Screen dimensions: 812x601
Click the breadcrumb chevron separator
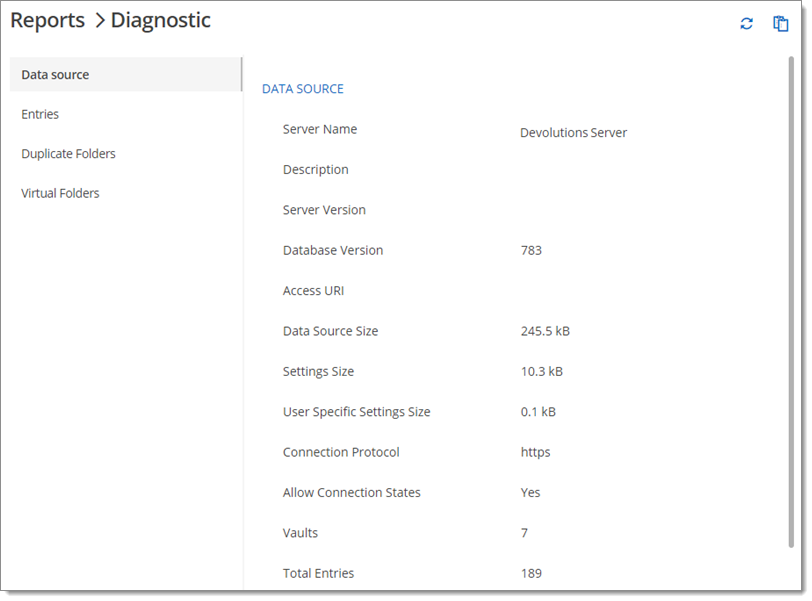99,21
